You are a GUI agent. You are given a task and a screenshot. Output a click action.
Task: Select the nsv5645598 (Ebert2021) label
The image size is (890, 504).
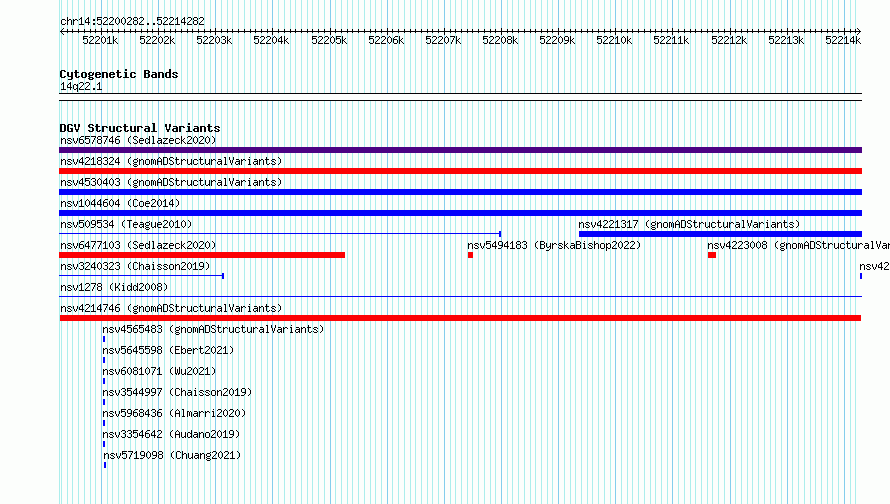[x=168, y=350]
